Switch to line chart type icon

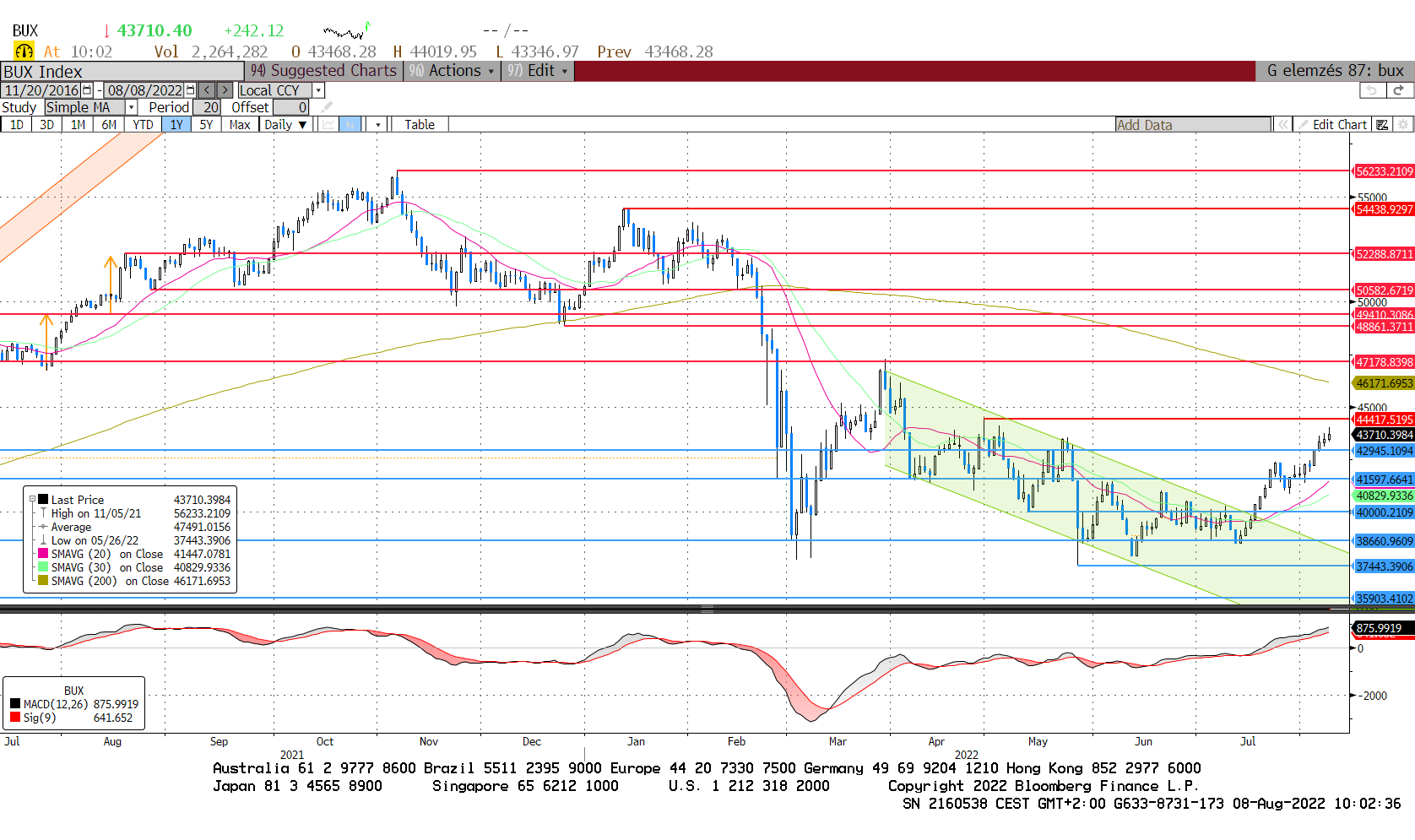click(328, 124)
